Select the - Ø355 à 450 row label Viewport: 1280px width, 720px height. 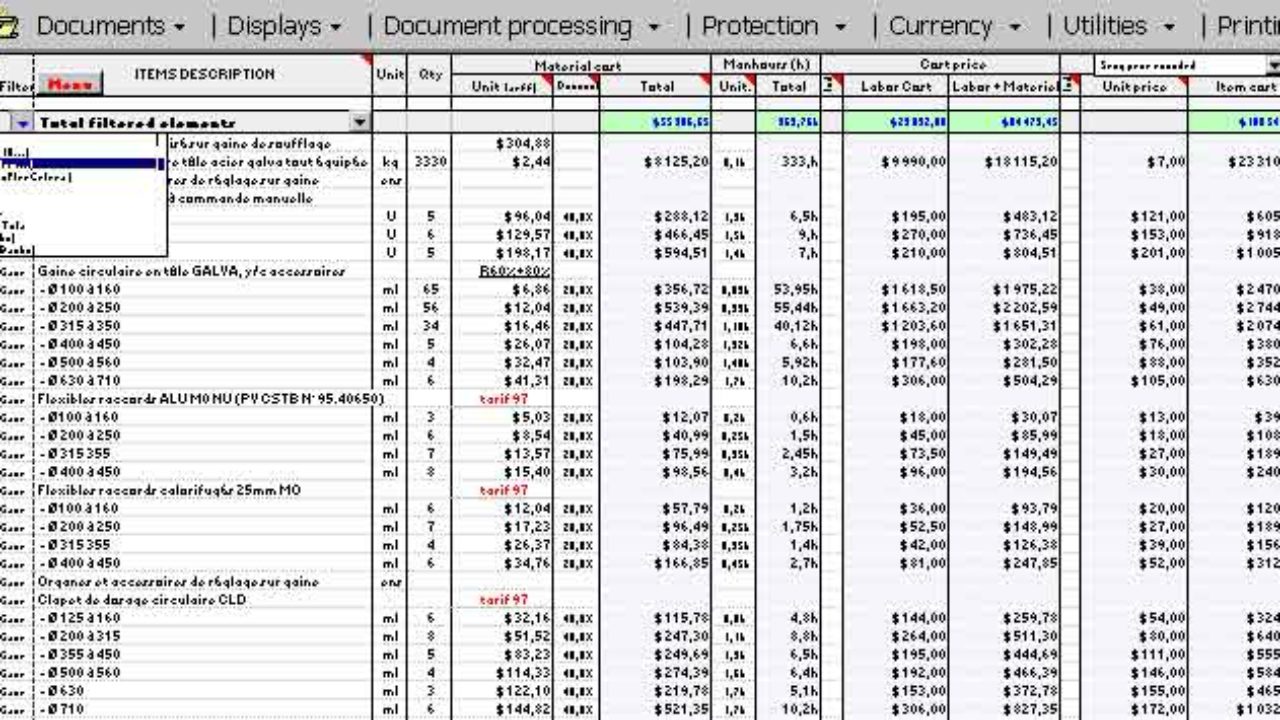coord(80,655)
